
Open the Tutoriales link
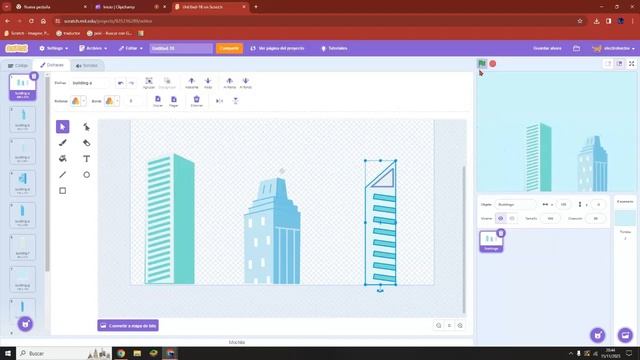tap(334, 48)
